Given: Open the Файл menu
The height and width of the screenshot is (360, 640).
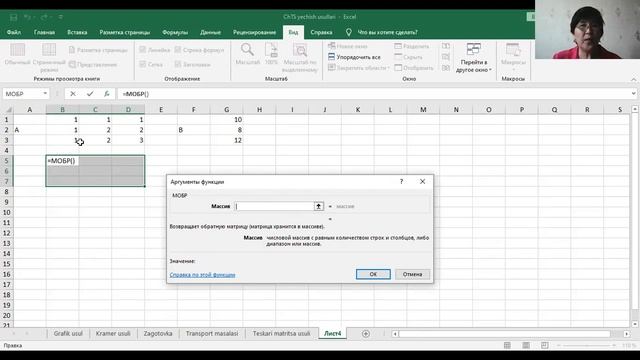Looking at the screenshot, I should tap(13, 32).
